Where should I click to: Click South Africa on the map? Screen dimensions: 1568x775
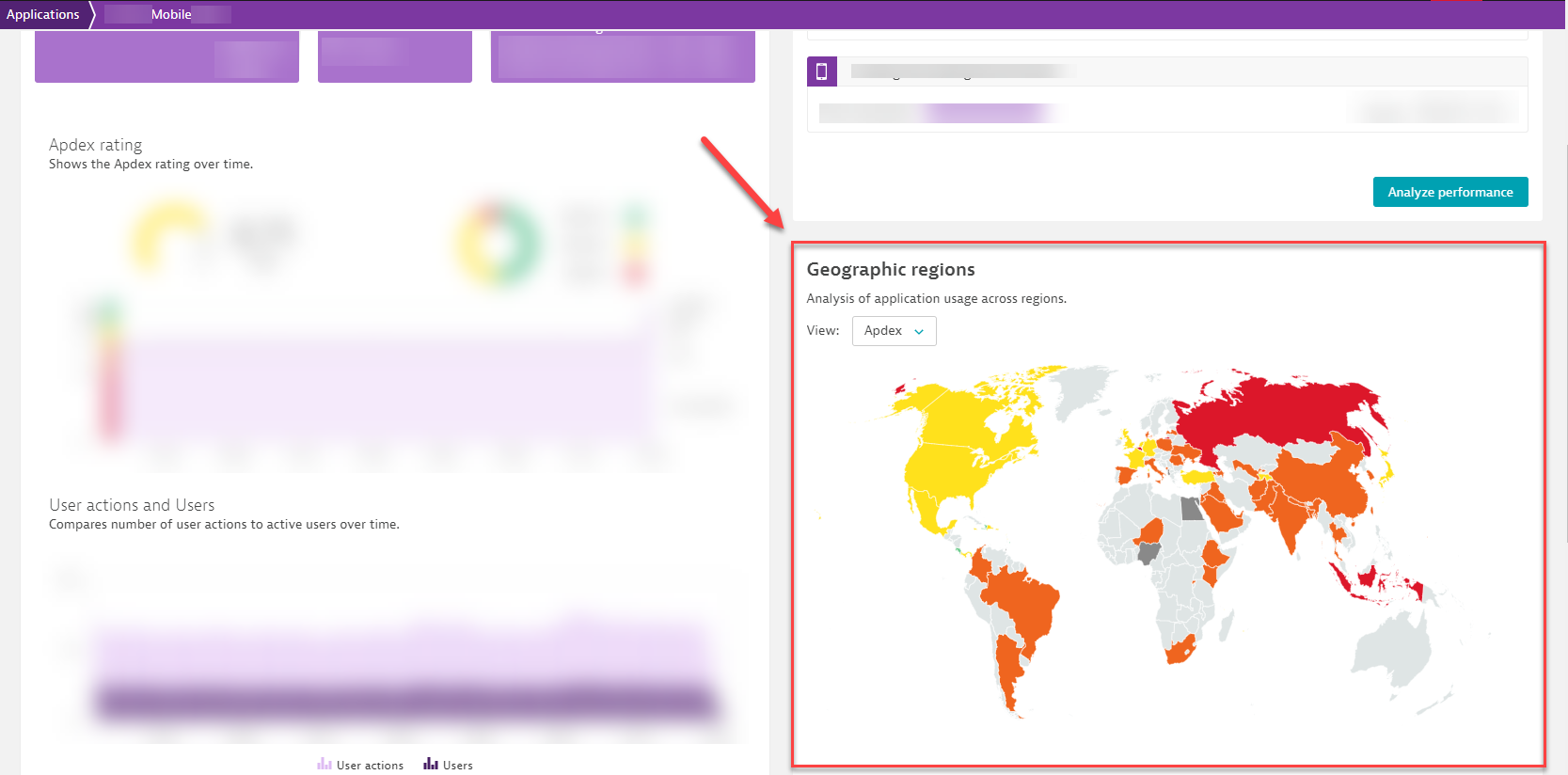point(1180,650)
